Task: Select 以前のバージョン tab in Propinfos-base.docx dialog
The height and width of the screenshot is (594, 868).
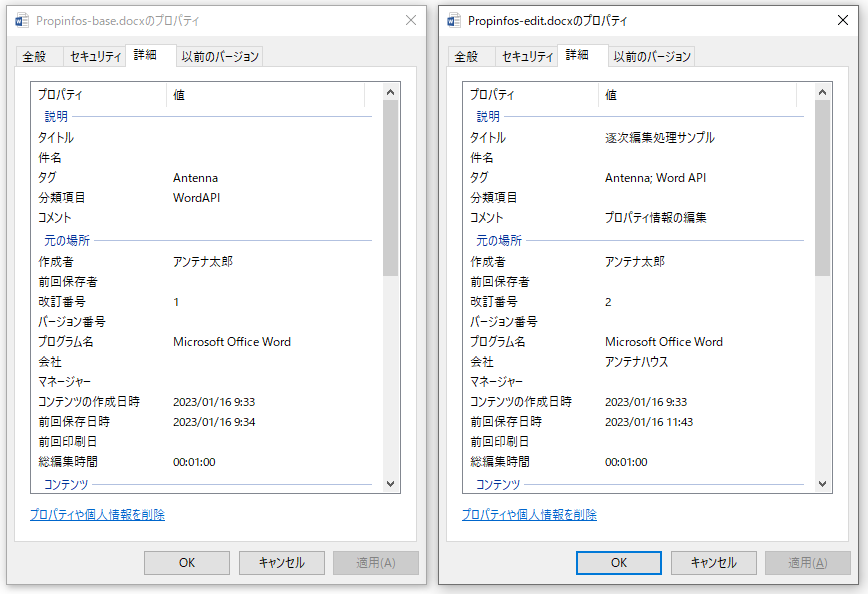Action: coord(220,57)
